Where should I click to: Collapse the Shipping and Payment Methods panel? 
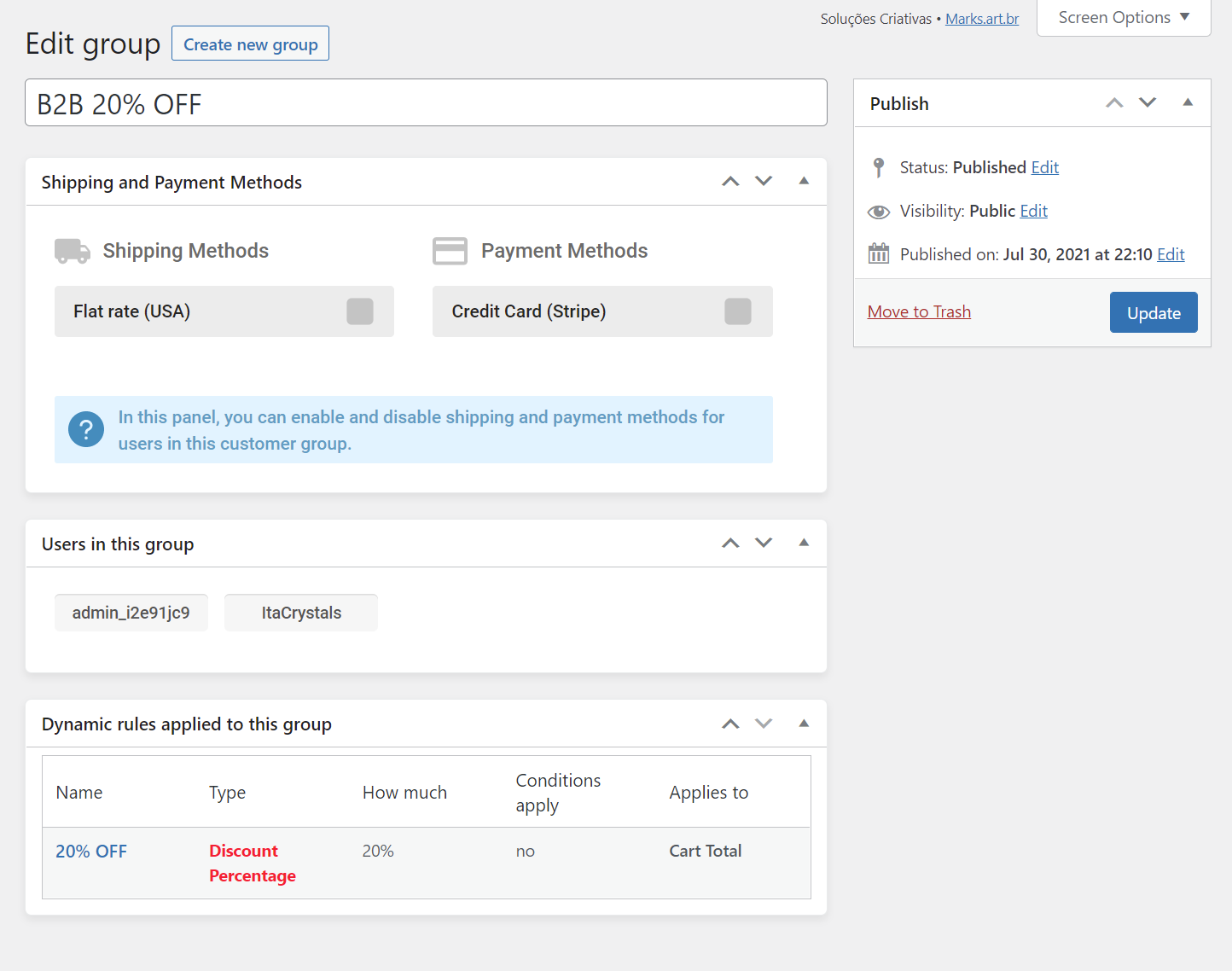(x=804, y=181)
